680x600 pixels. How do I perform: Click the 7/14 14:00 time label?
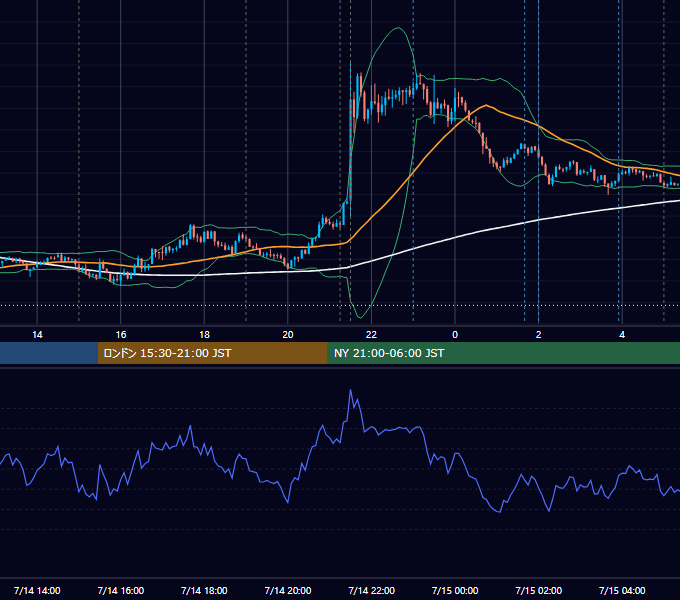[x=37, y=590]
